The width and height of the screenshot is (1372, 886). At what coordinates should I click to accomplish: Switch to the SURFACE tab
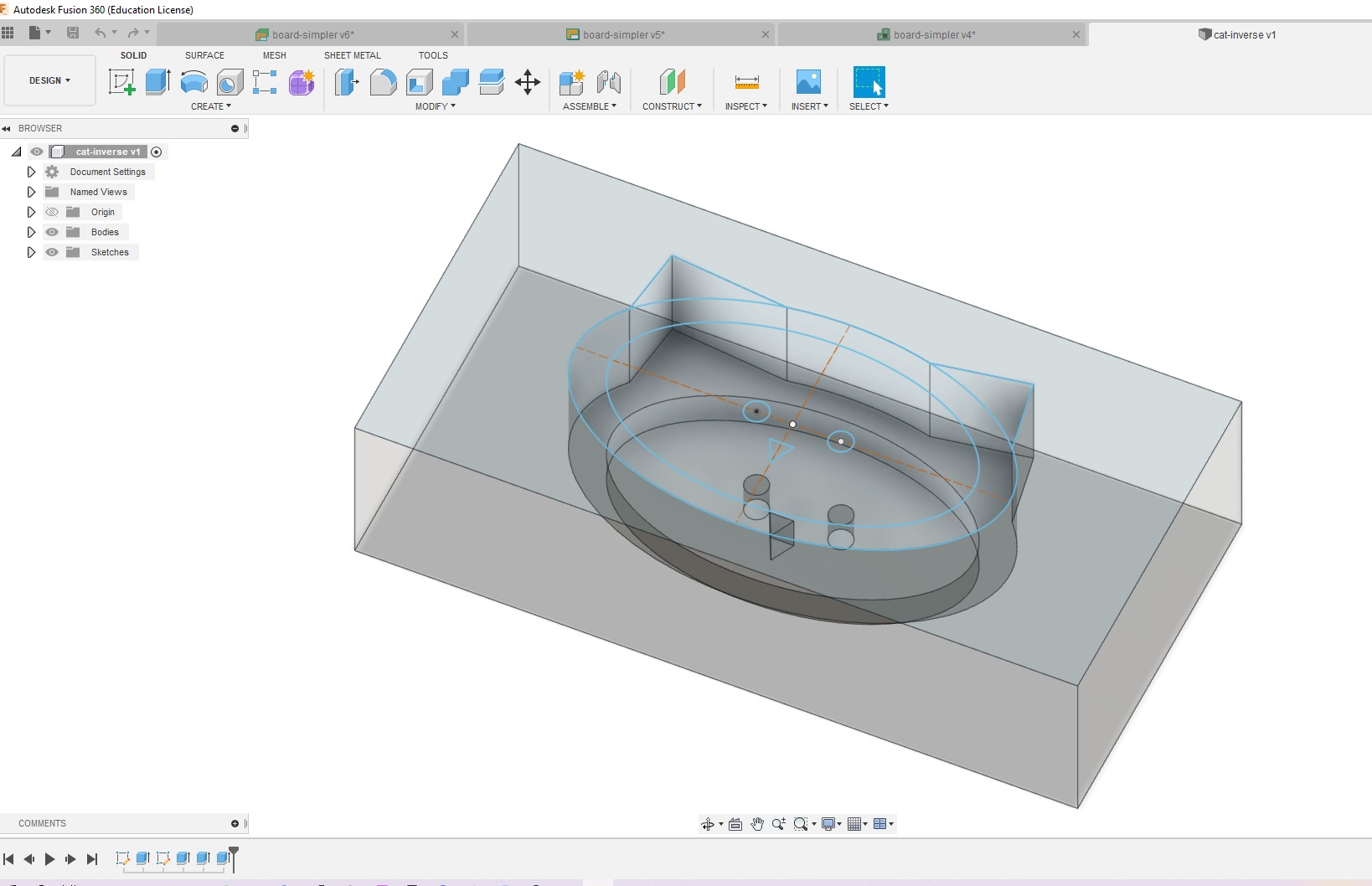tap(204, 55)
